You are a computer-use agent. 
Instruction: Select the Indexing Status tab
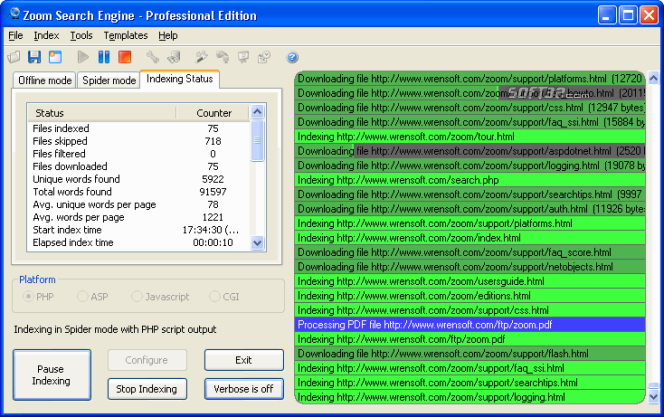coord(180,79)
